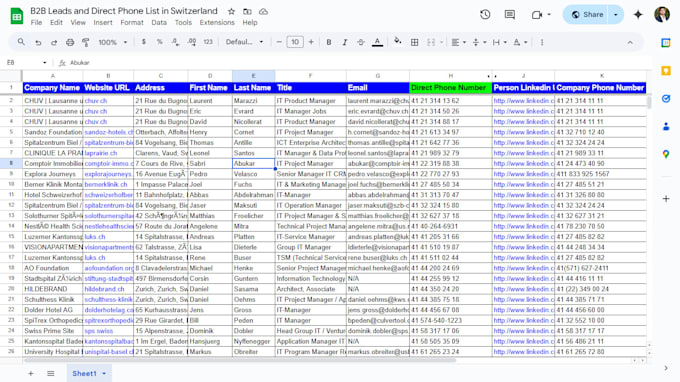Check the cloud save status icon
Image resolution: width=680 pixels, height=382 pixels.
click(263, 12)
